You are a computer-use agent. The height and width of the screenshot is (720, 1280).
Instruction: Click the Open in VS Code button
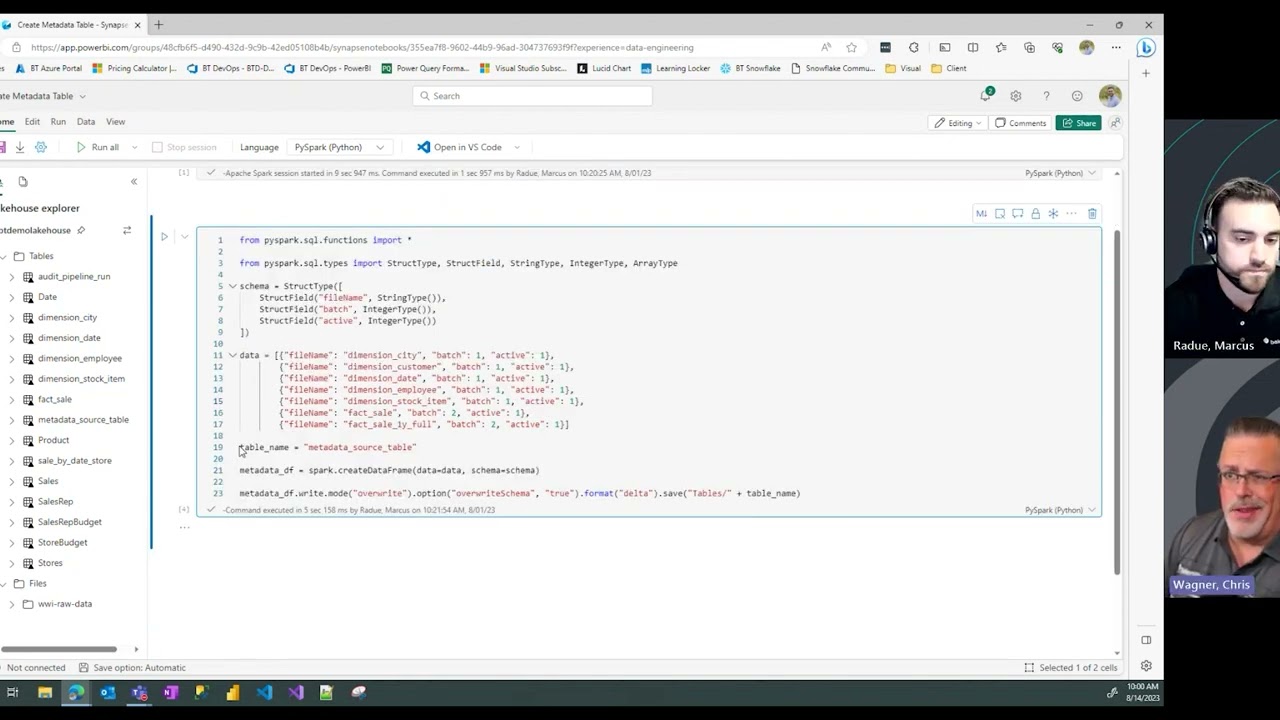click(x=459, y=147)
